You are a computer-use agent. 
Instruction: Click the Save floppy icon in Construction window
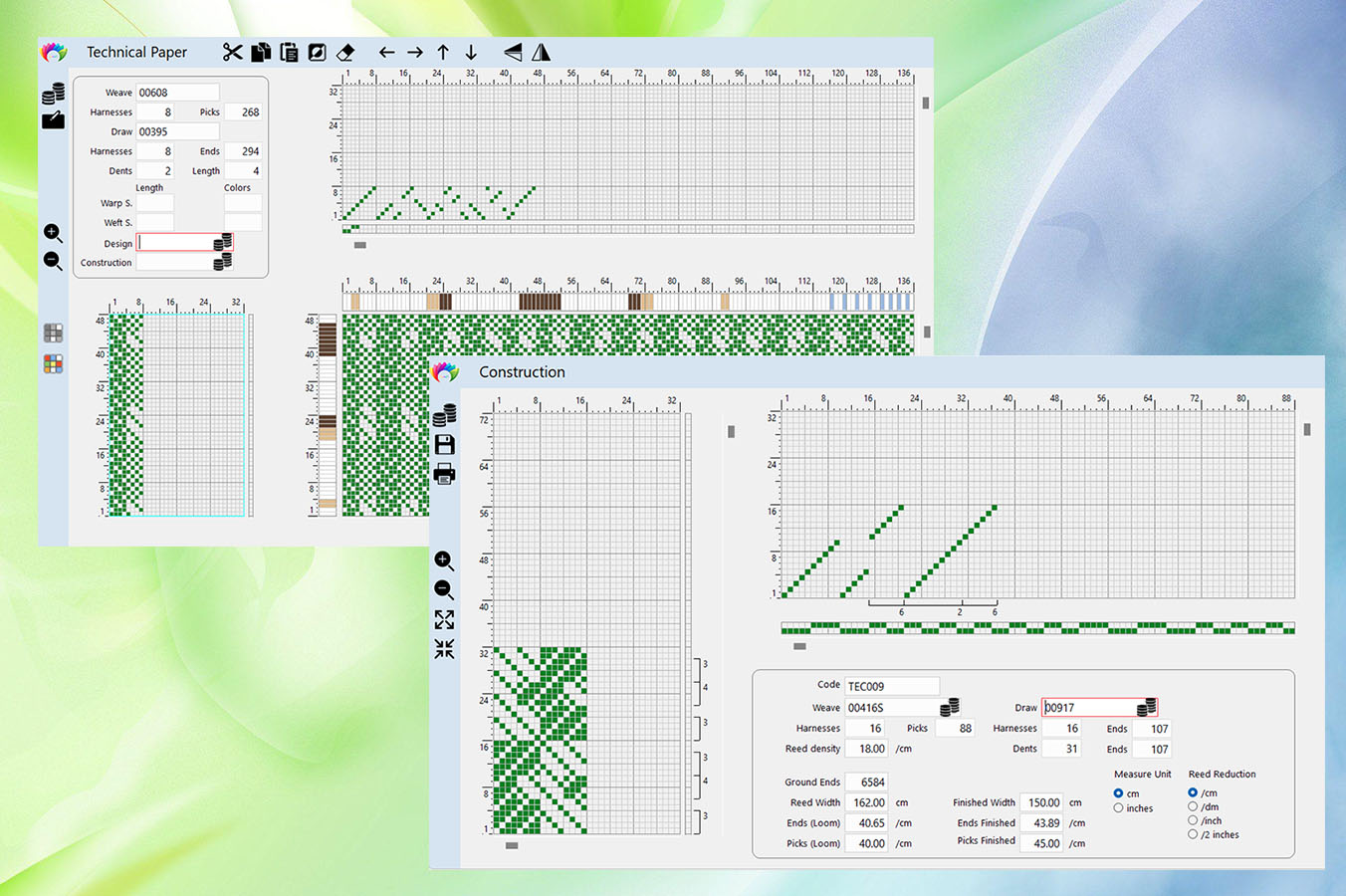tap(445, 444)
